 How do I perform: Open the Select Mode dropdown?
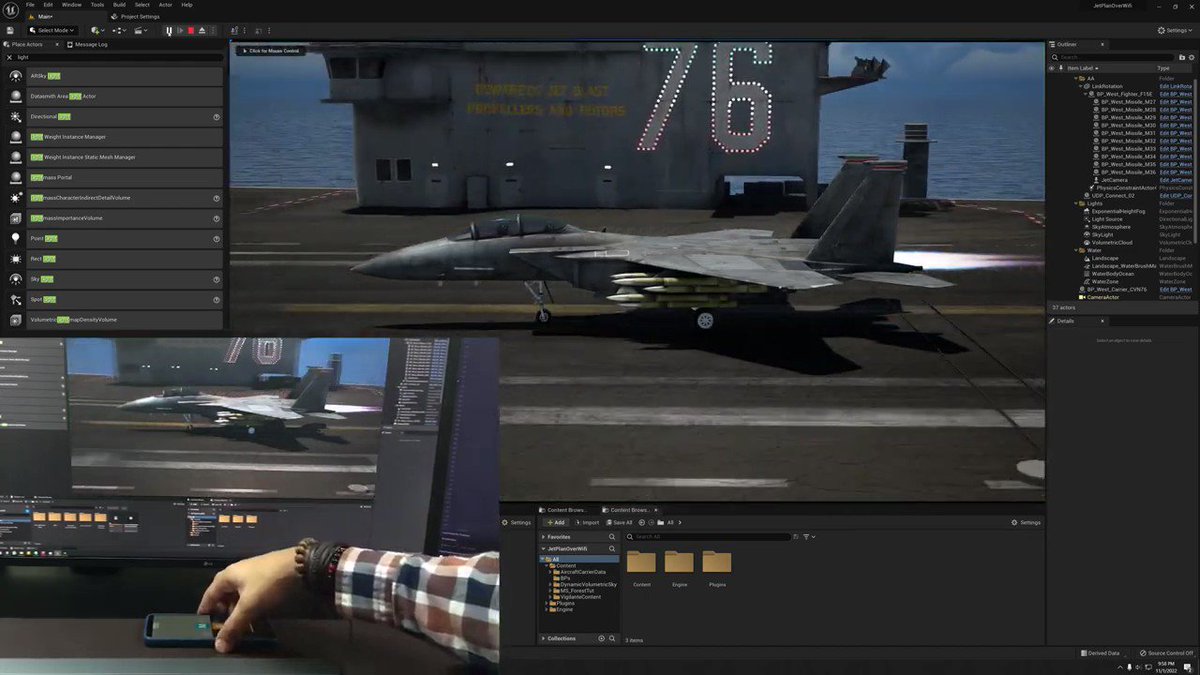54,30
